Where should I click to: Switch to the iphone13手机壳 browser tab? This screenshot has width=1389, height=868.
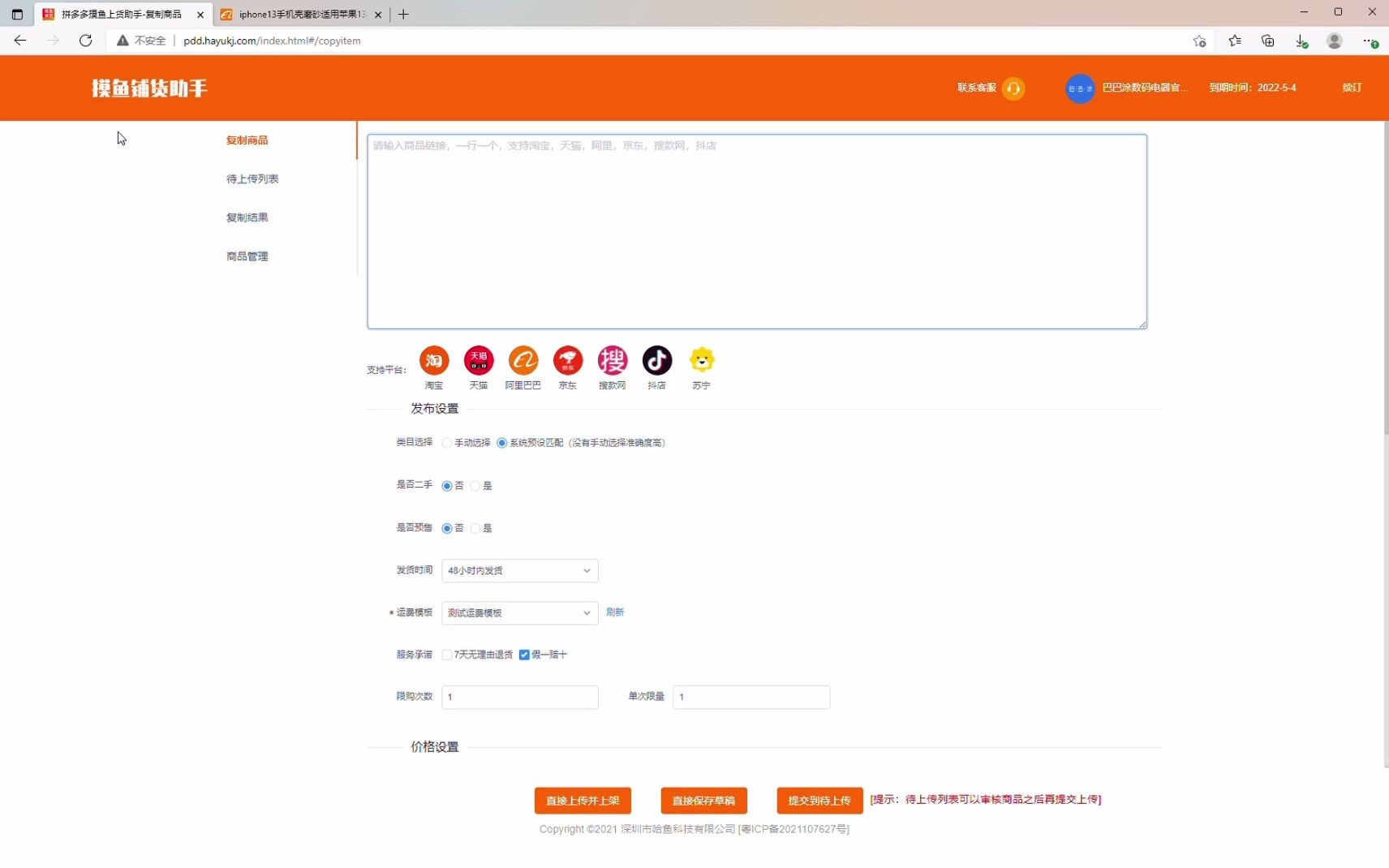(x=301, y=15)
